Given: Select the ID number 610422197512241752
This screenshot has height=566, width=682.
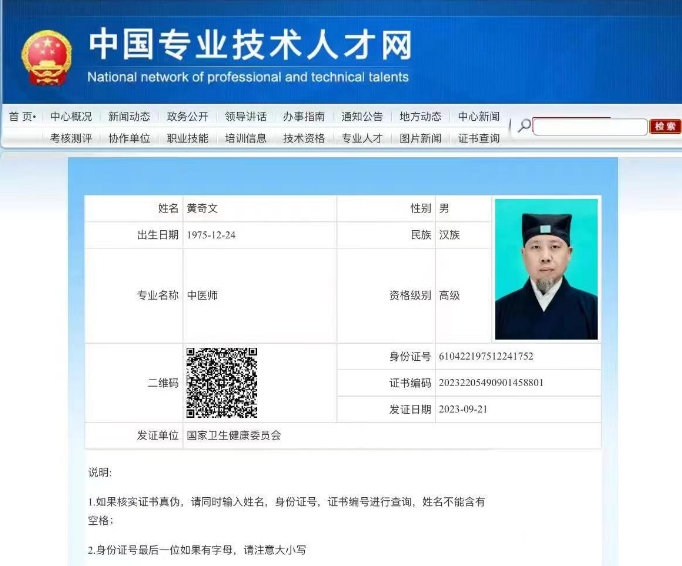Looking at the screenshot, I should click(486, 356).
